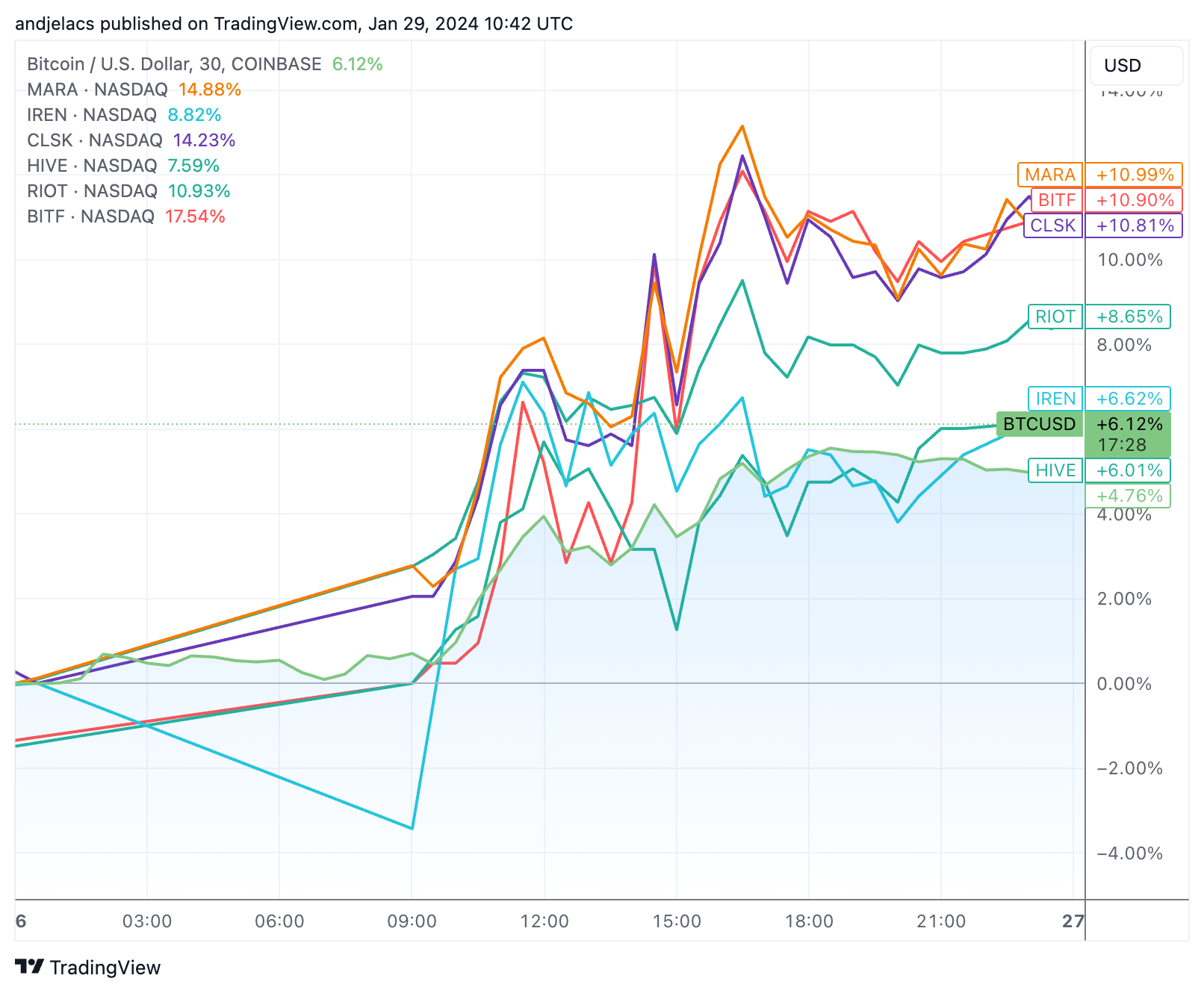This screenshot has height=993, width=1204.
Task: Select the BITF · NASDAQ legend row
Action: point(126,217)
